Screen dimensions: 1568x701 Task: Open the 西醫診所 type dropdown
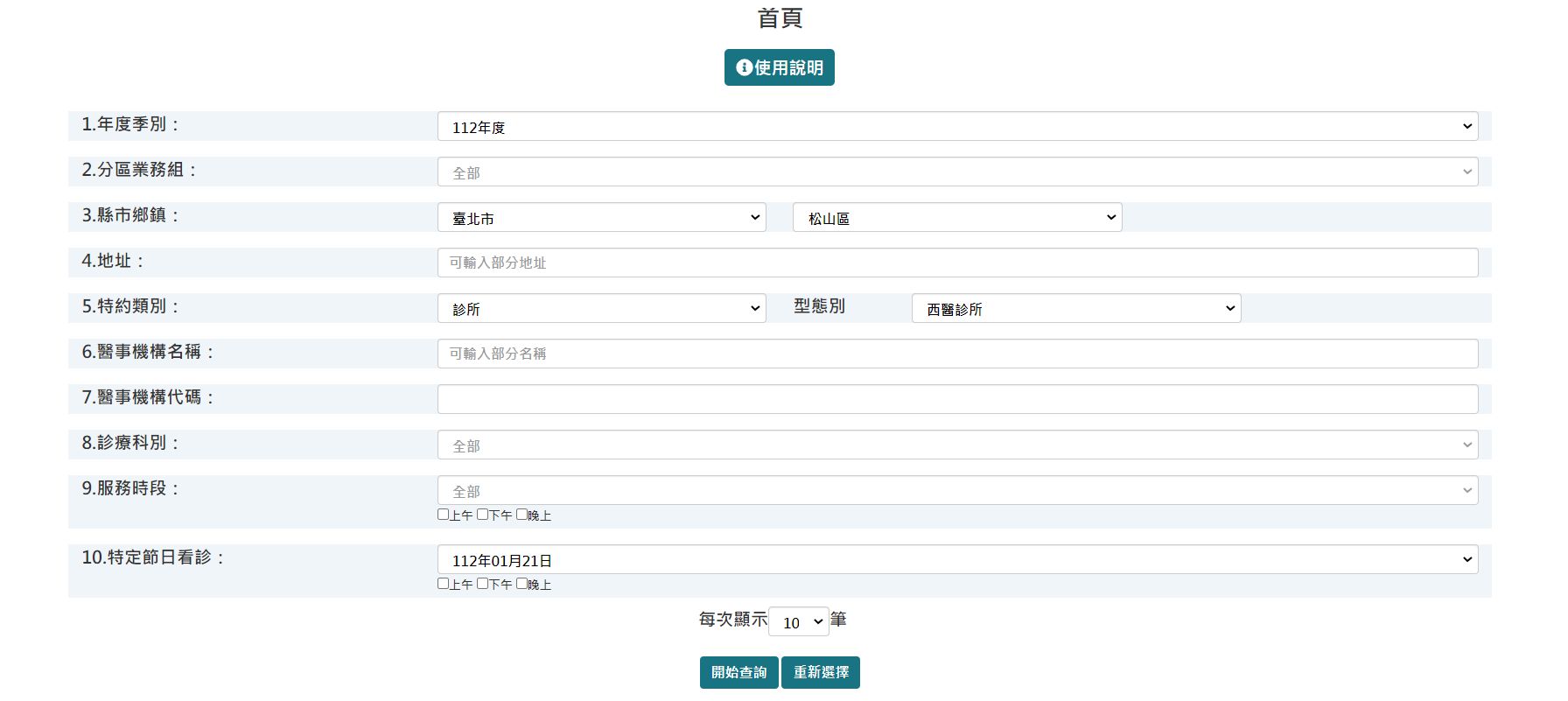1076,308
